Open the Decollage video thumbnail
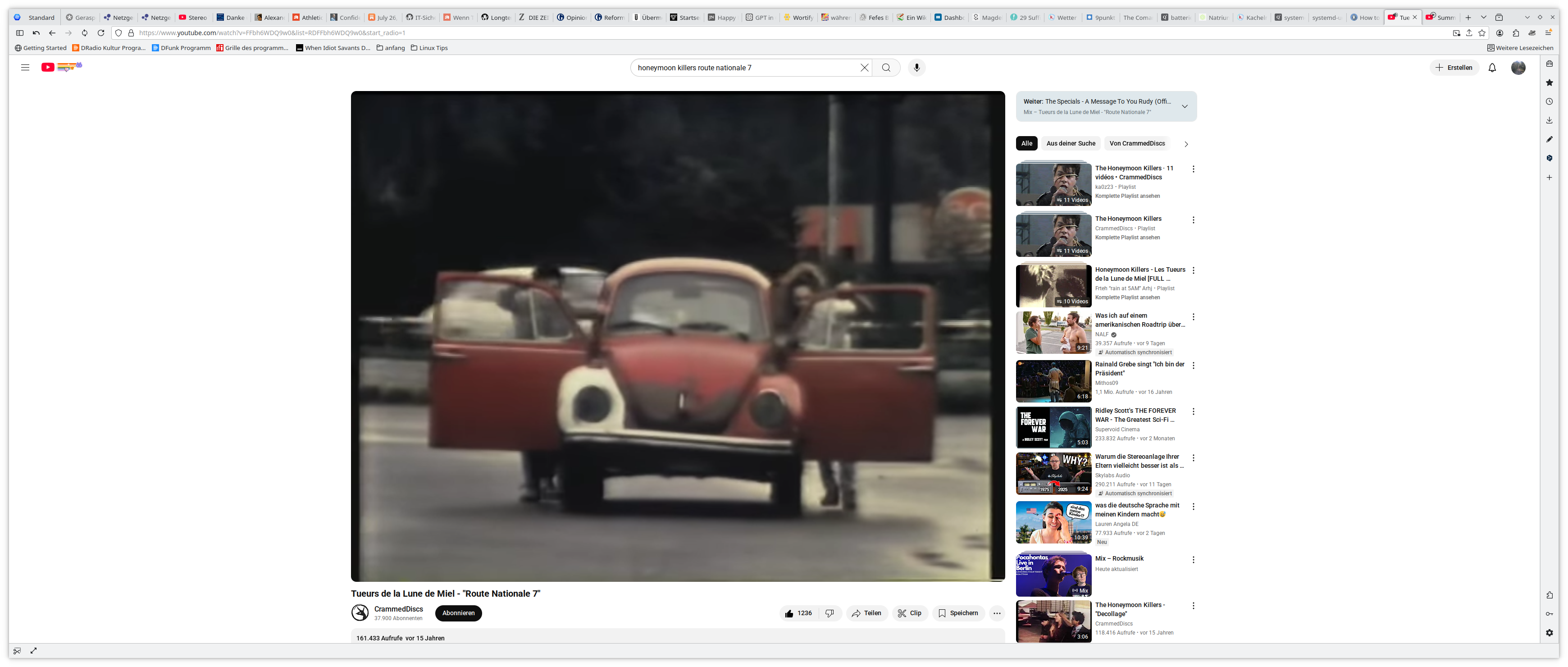 [1053, 621]
